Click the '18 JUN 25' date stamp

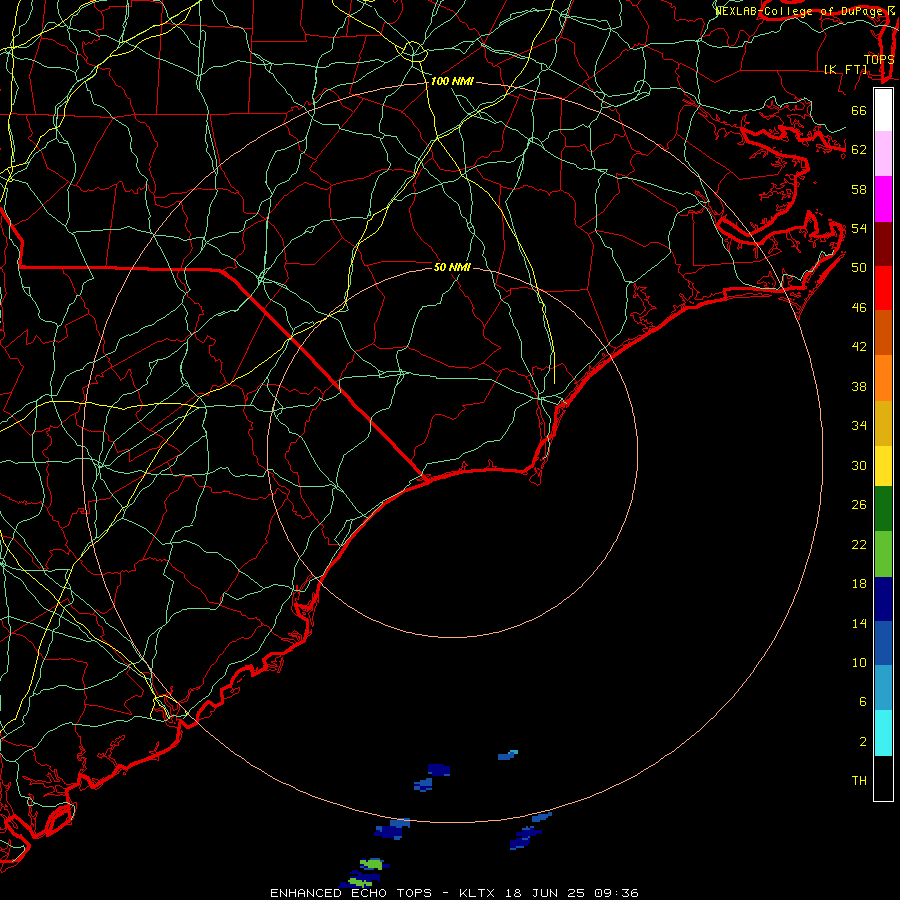point(545,893)
